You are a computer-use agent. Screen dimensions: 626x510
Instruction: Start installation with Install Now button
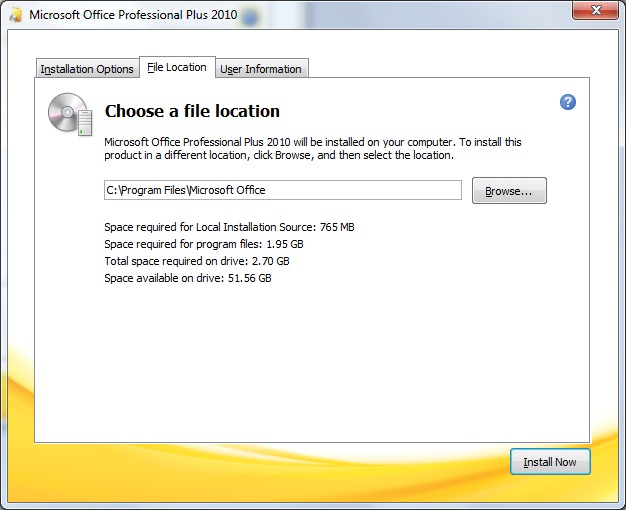click(550, 462)
